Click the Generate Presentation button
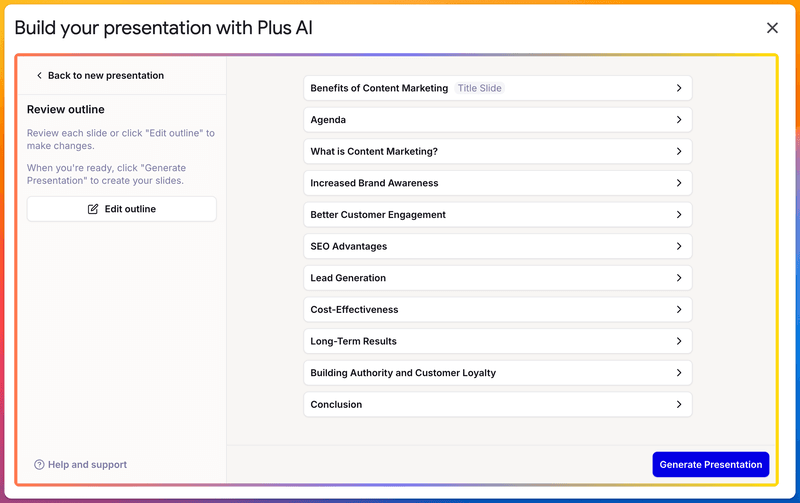This screenshot has width=800, height=503. (x=710, y=465)
